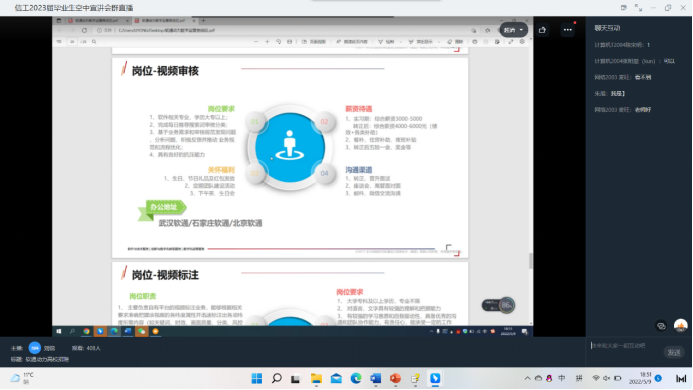The width and height of the screenshot is (693, 390).
Task: Open the weather widget showing 11°C
Action: click(22, 378)
